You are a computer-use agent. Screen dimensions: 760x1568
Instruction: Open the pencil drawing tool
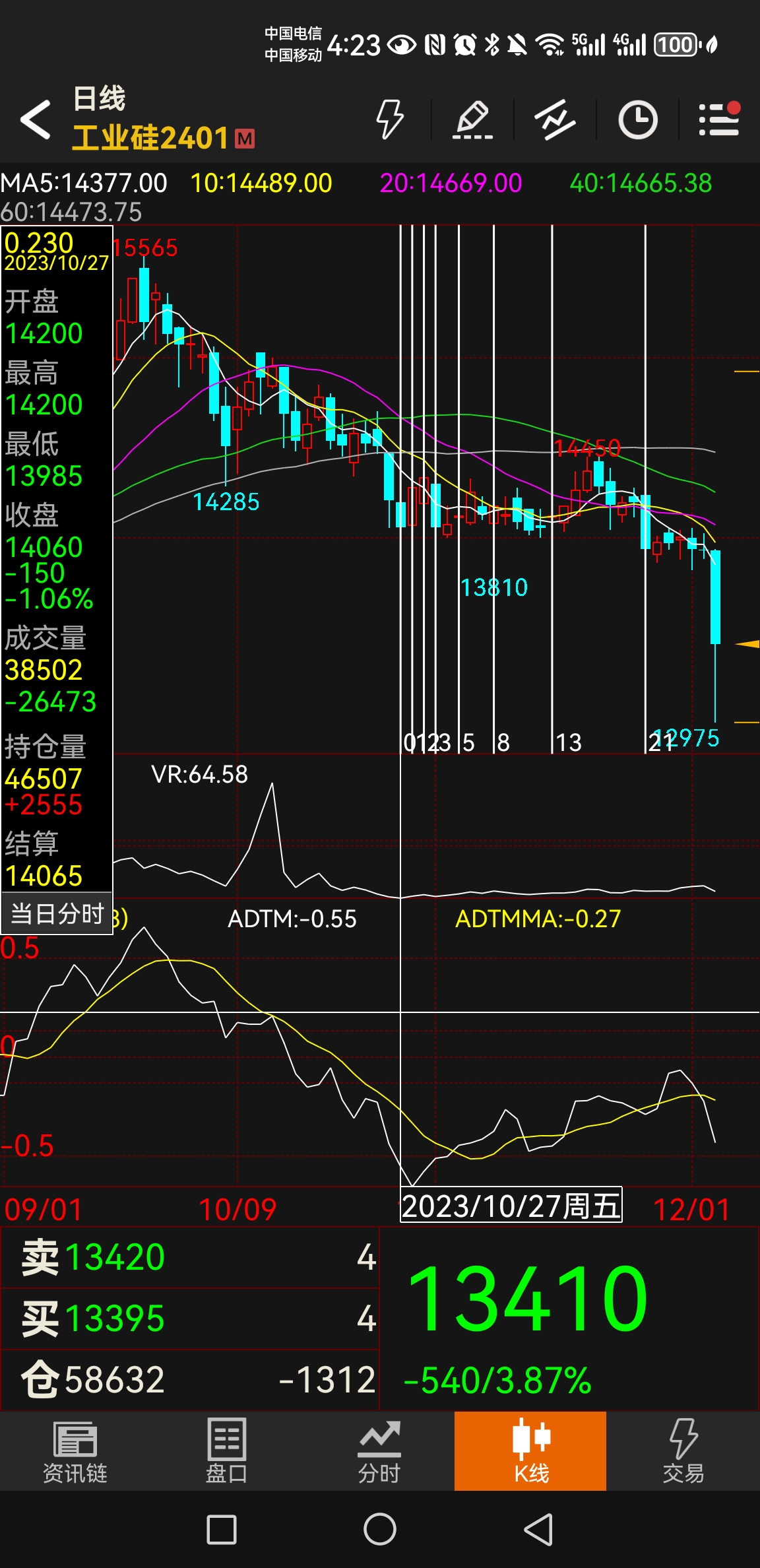(472, 119)
